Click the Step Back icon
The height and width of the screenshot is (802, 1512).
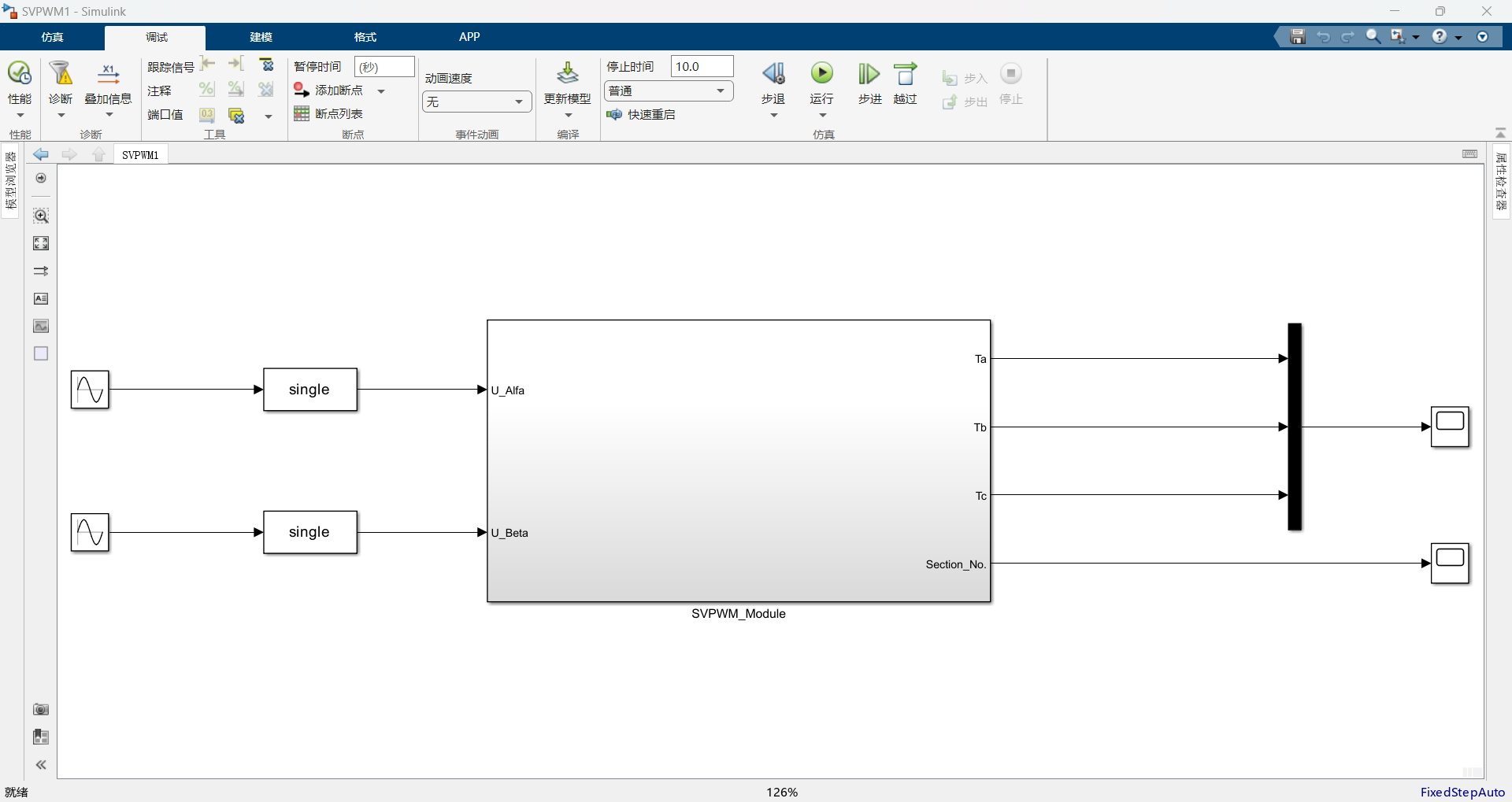point(773,74)
